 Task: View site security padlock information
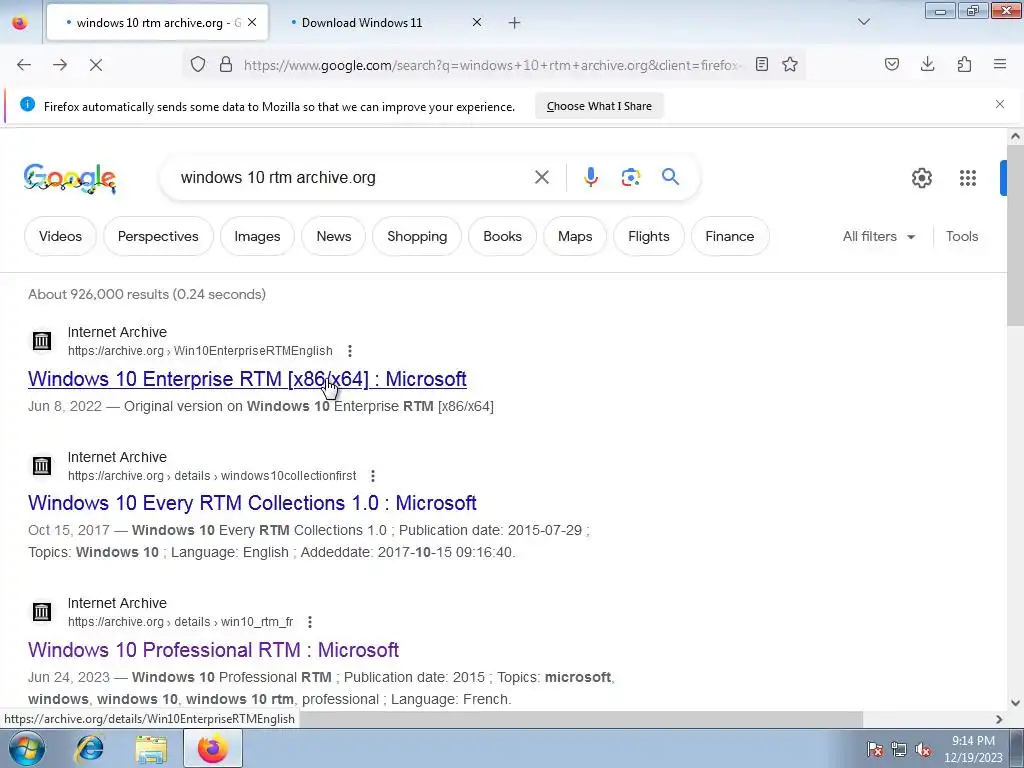click(x=226, y=64)
